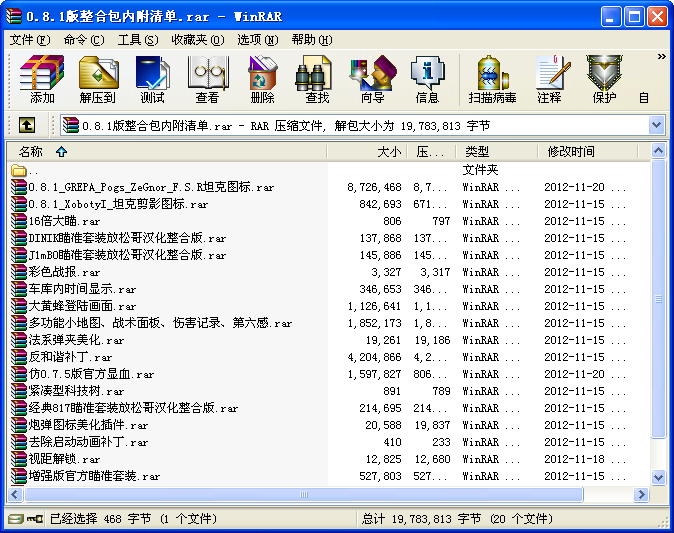674x533 pixels.
Task: Select the parent folder '..' entry
Action: click(x=25, y=171)
